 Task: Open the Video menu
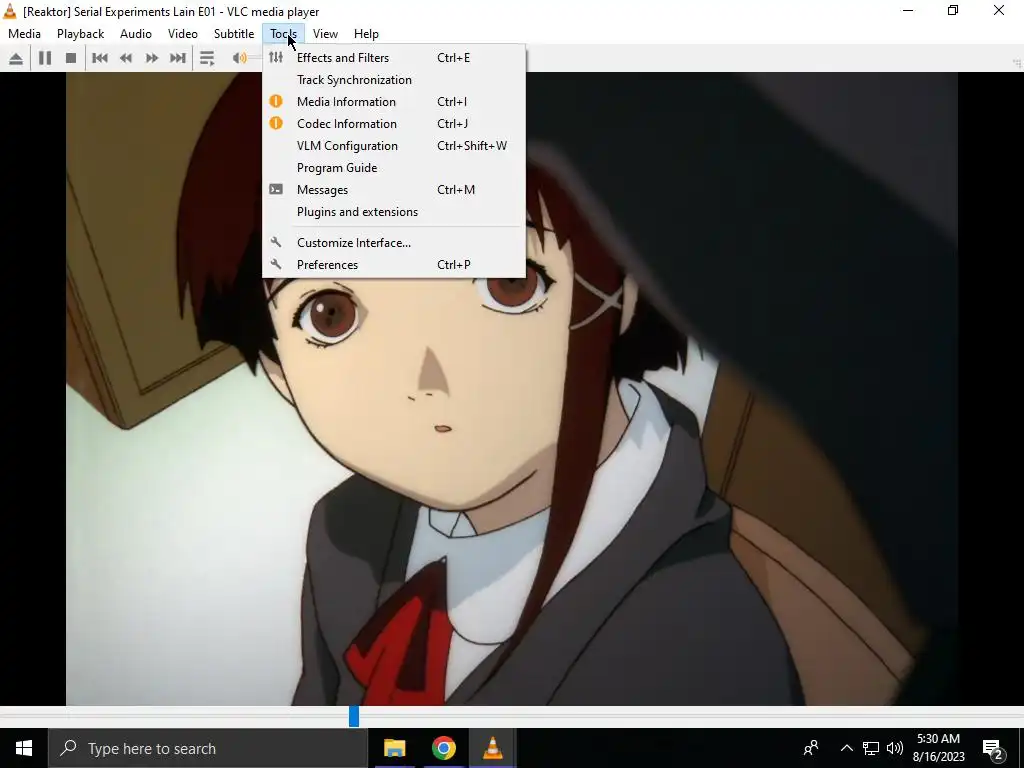point(183,34)
